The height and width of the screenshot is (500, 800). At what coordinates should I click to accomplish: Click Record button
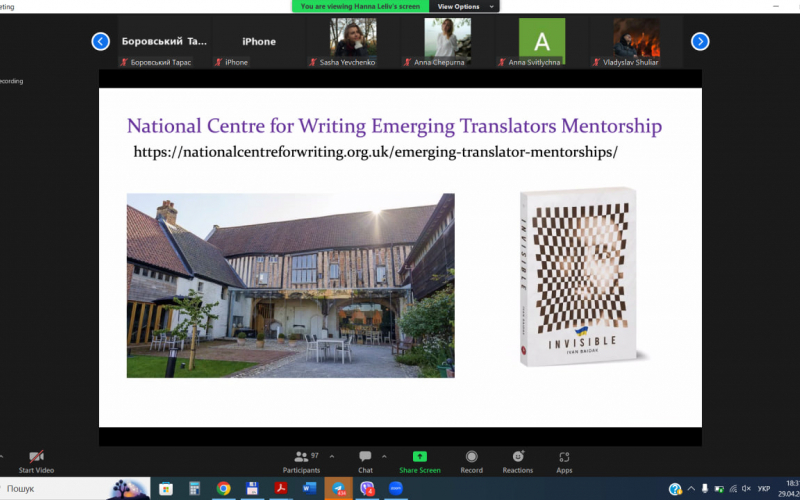tap(471, 462)
